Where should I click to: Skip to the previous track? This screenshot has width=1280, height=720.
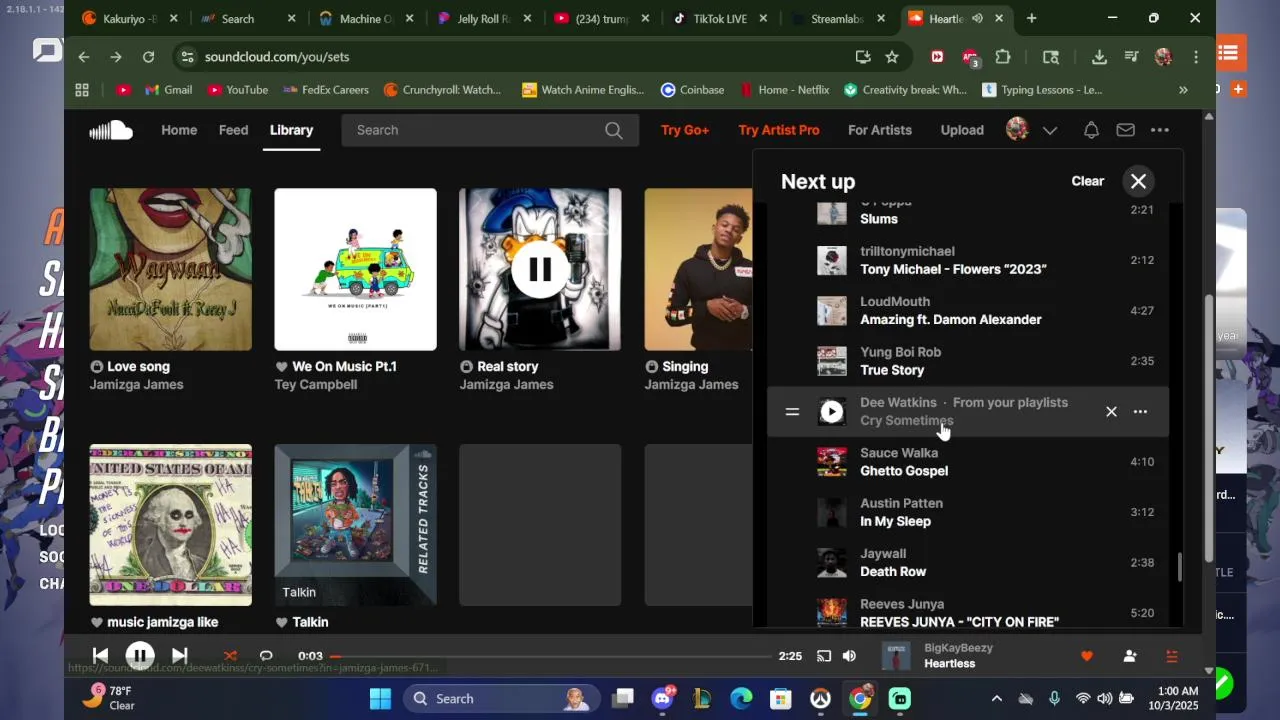coord(100,656)
